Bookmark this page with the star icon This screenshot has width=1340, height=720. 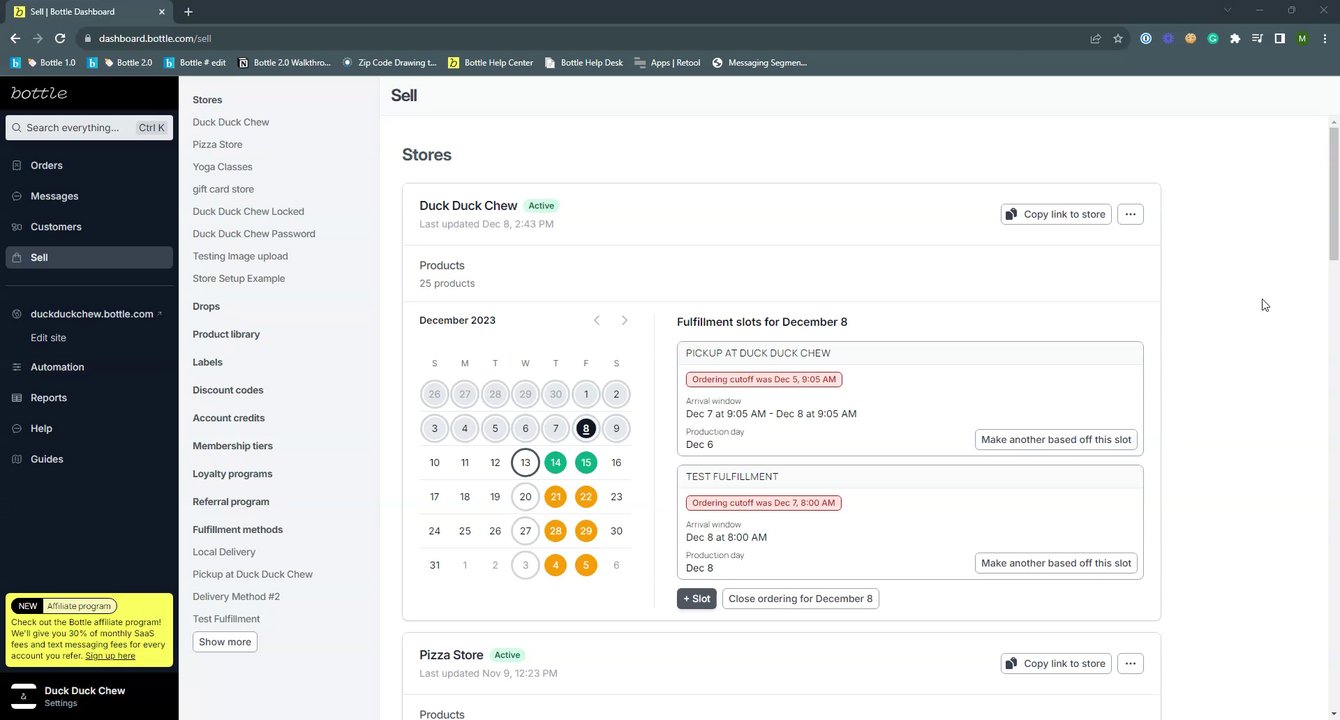[x=1118, y=38]
